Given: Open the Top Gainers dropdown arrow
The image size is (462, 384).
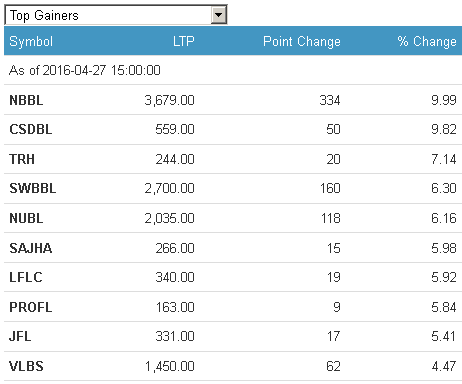Looking at the screenshot, I should pos(218,15).
